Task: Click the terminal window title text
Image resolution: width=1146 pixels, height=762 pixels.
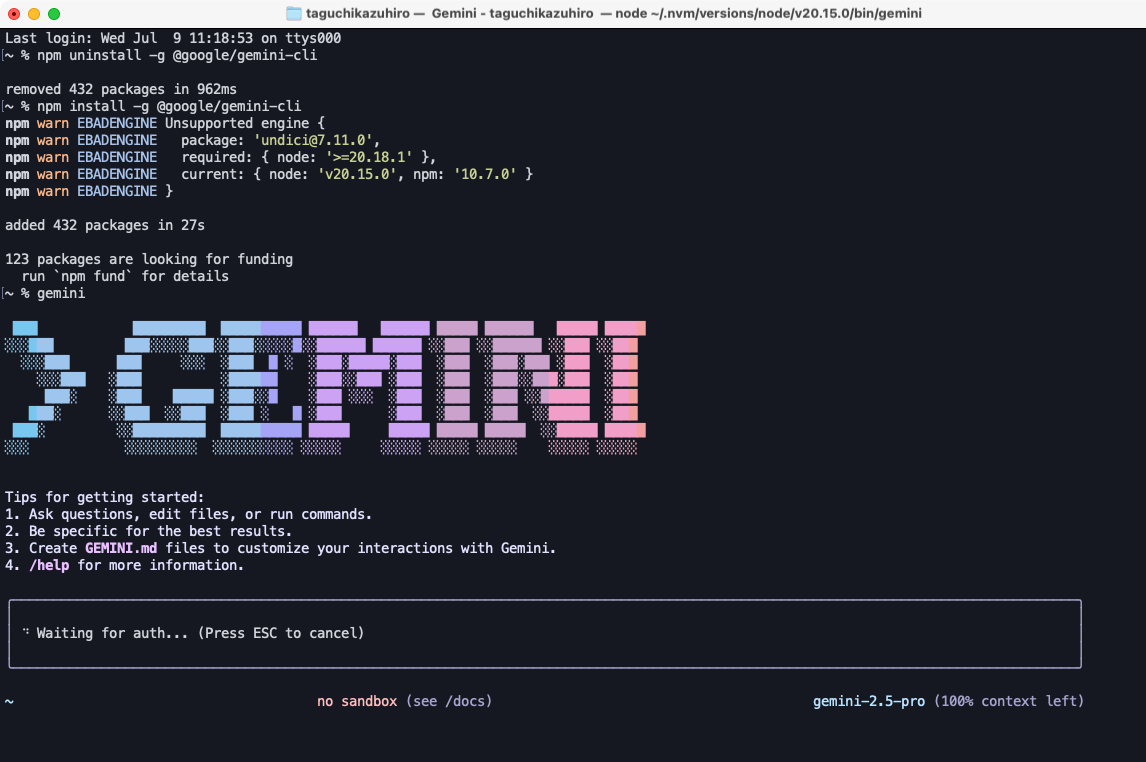Action: coord(614,13)
